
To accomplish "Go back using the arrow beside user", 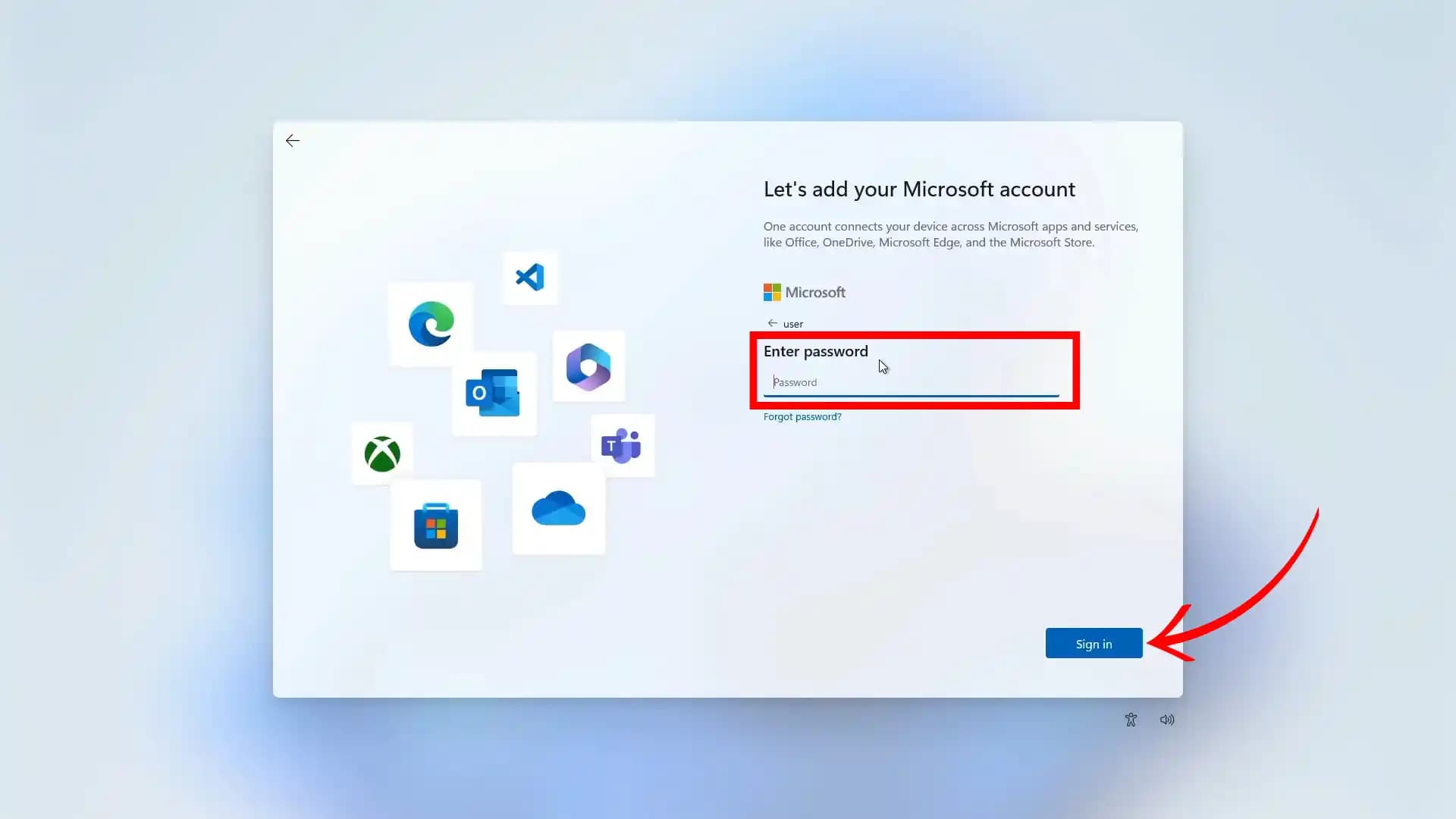I will [772, 323].
